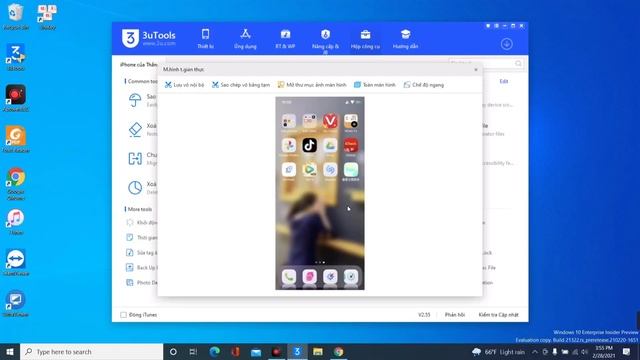Viewport: 640px width, 360px height.
Task: Open the red screen recorder desktop shortcut
Action: click(x=16, y=98)
